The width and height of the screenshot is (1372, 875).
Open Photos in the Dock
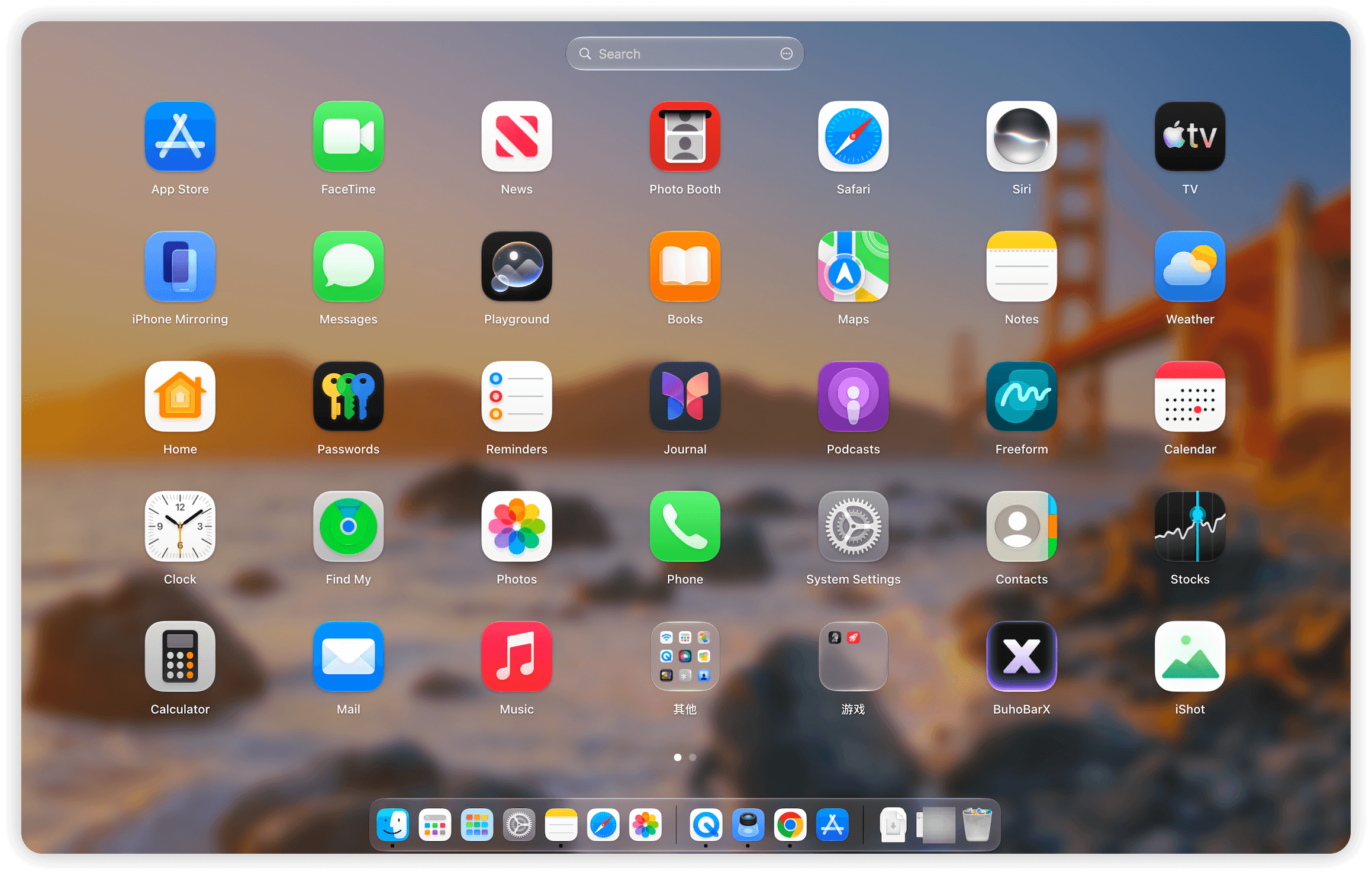pos(645,825)
